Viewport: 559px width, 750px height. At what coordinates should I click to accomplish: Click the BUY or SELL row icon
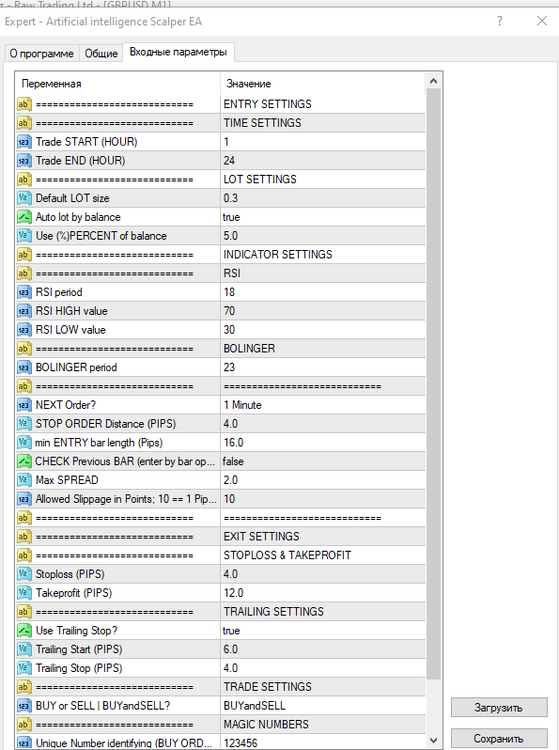pyautogui.click(x=24, y=706)
